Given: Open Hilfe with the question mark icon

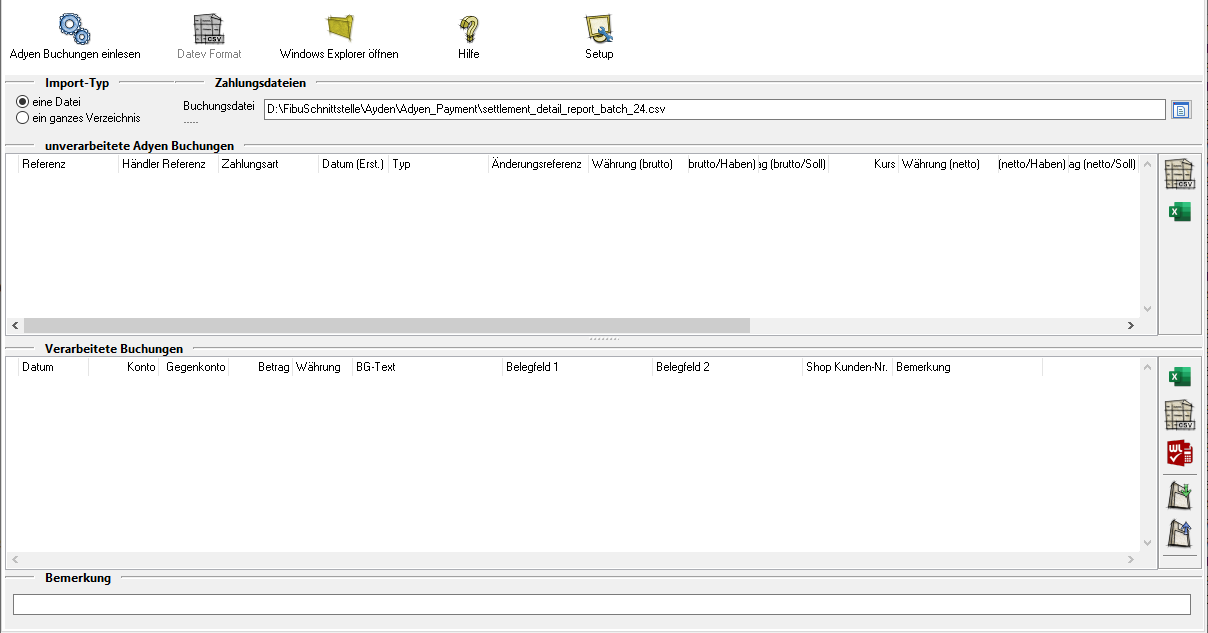Looking at the screenshot, I should click(469, 28).
